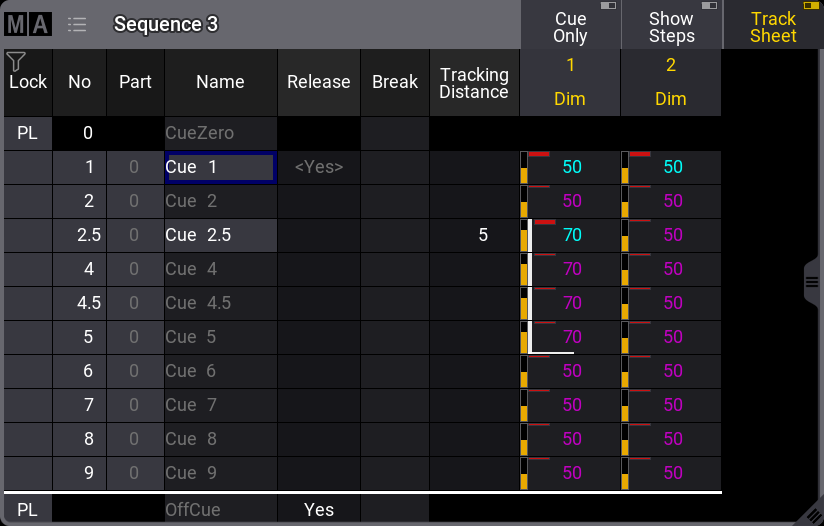824x526 pixels.
Task: Click the OffCue Release Yes cell
Action: tap(318, 510)
